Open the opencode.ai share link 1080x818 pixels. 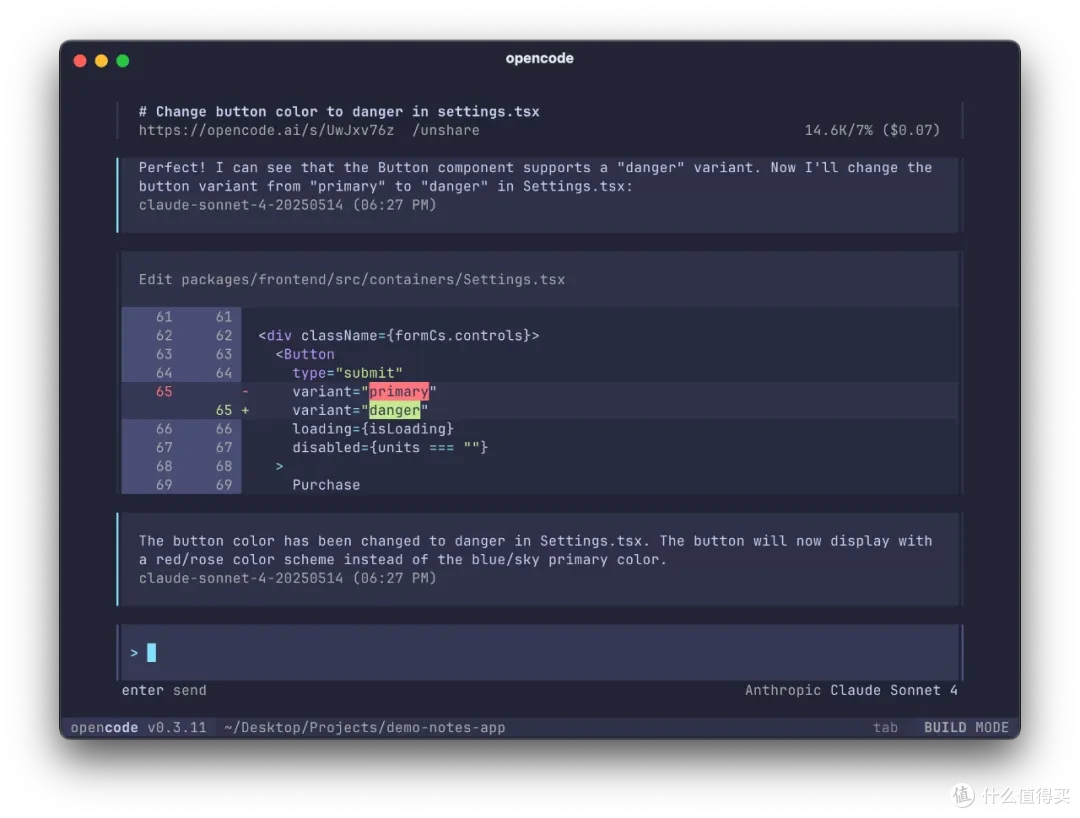point(267,130)
